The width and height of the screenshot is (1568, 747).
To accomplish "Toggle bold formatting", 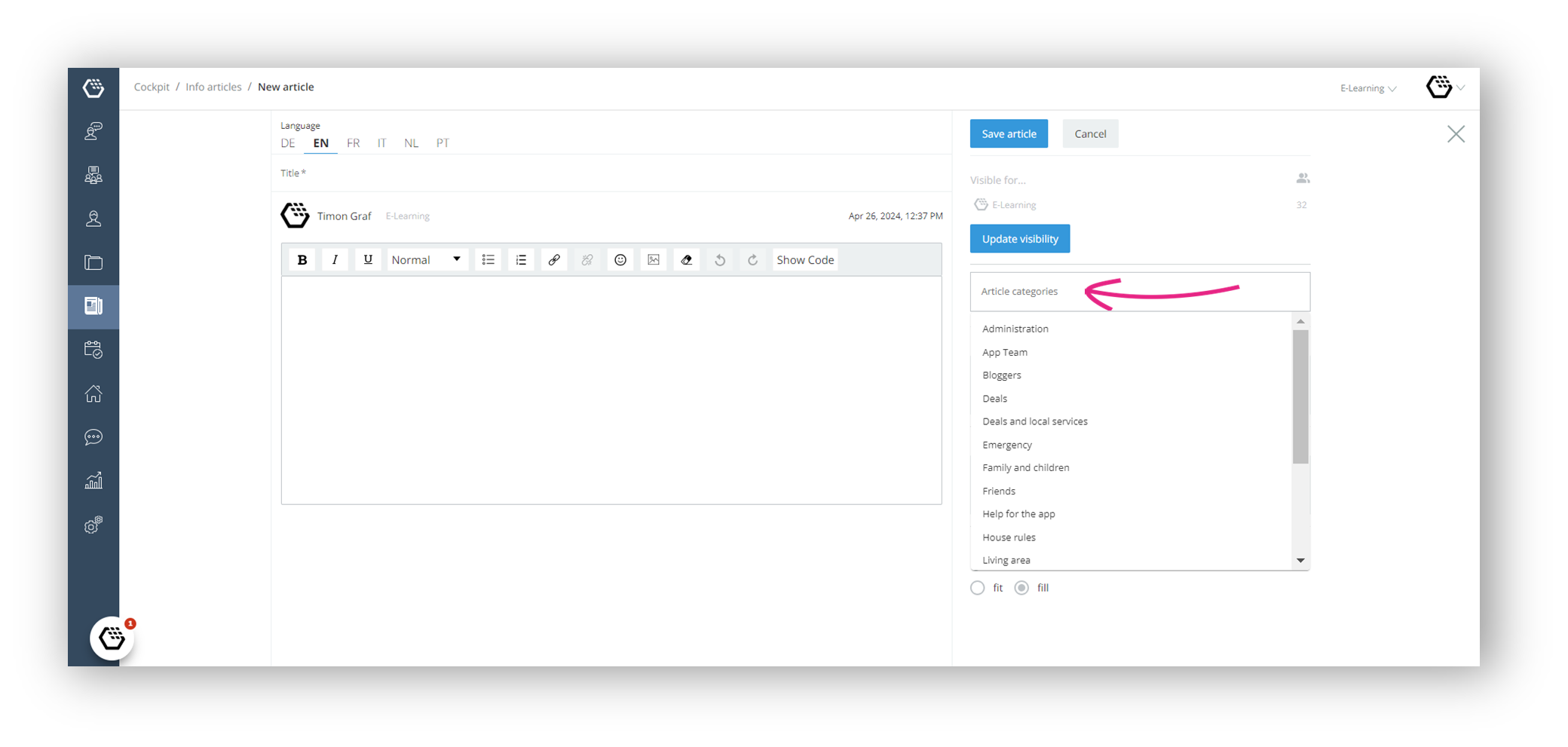I will pos(302,259).
